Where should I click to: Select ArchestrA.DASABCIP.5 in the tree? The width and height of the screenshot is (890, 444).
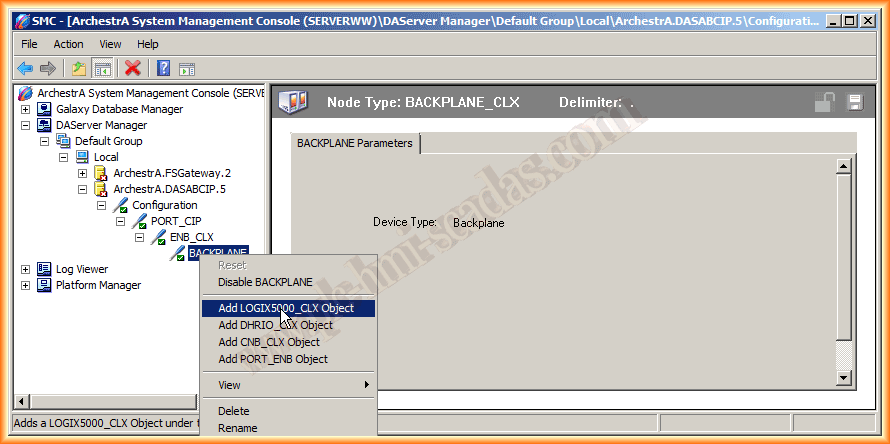169,189
